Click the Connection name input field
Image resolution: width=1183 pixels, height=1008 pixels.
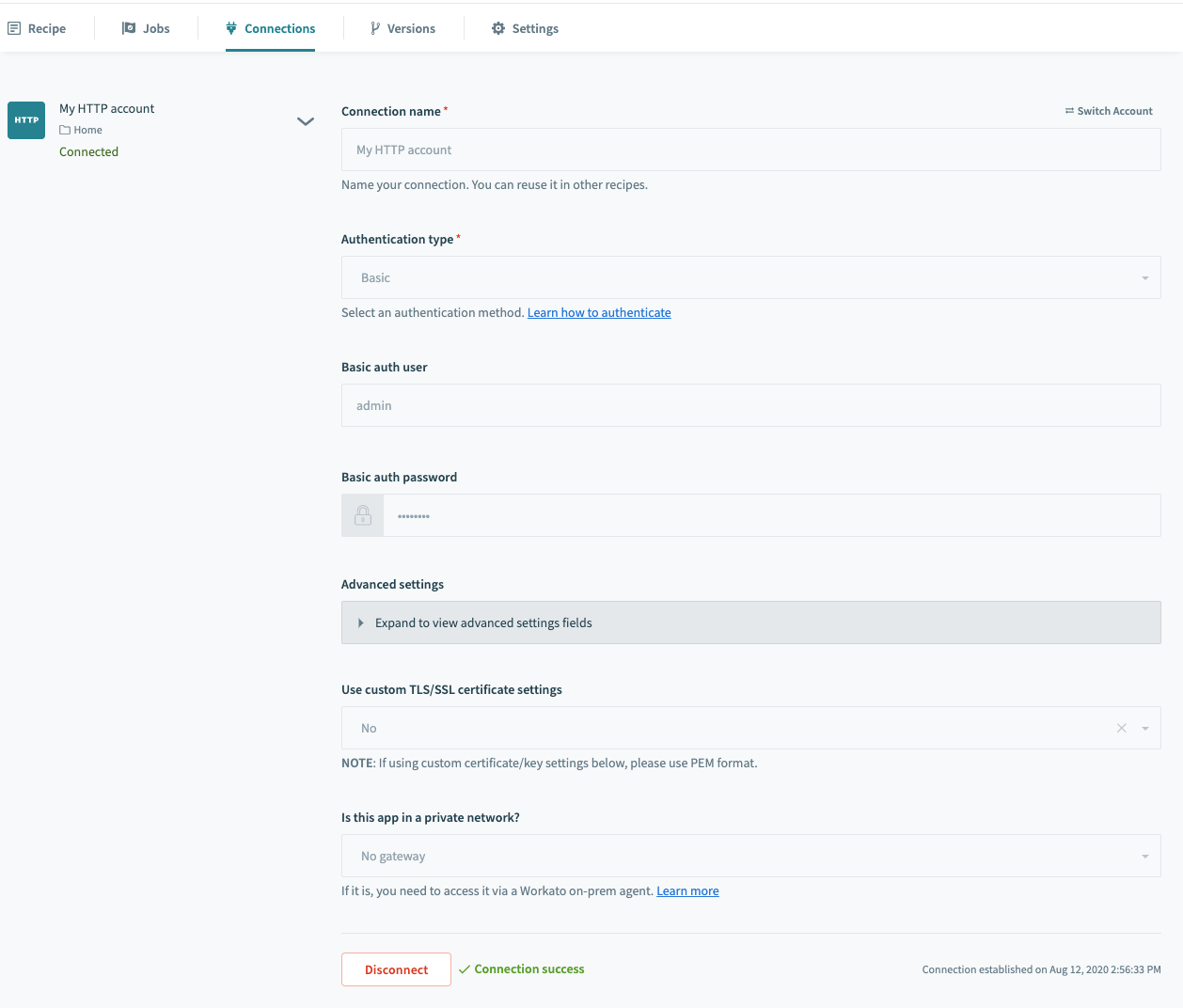point(750,150)
